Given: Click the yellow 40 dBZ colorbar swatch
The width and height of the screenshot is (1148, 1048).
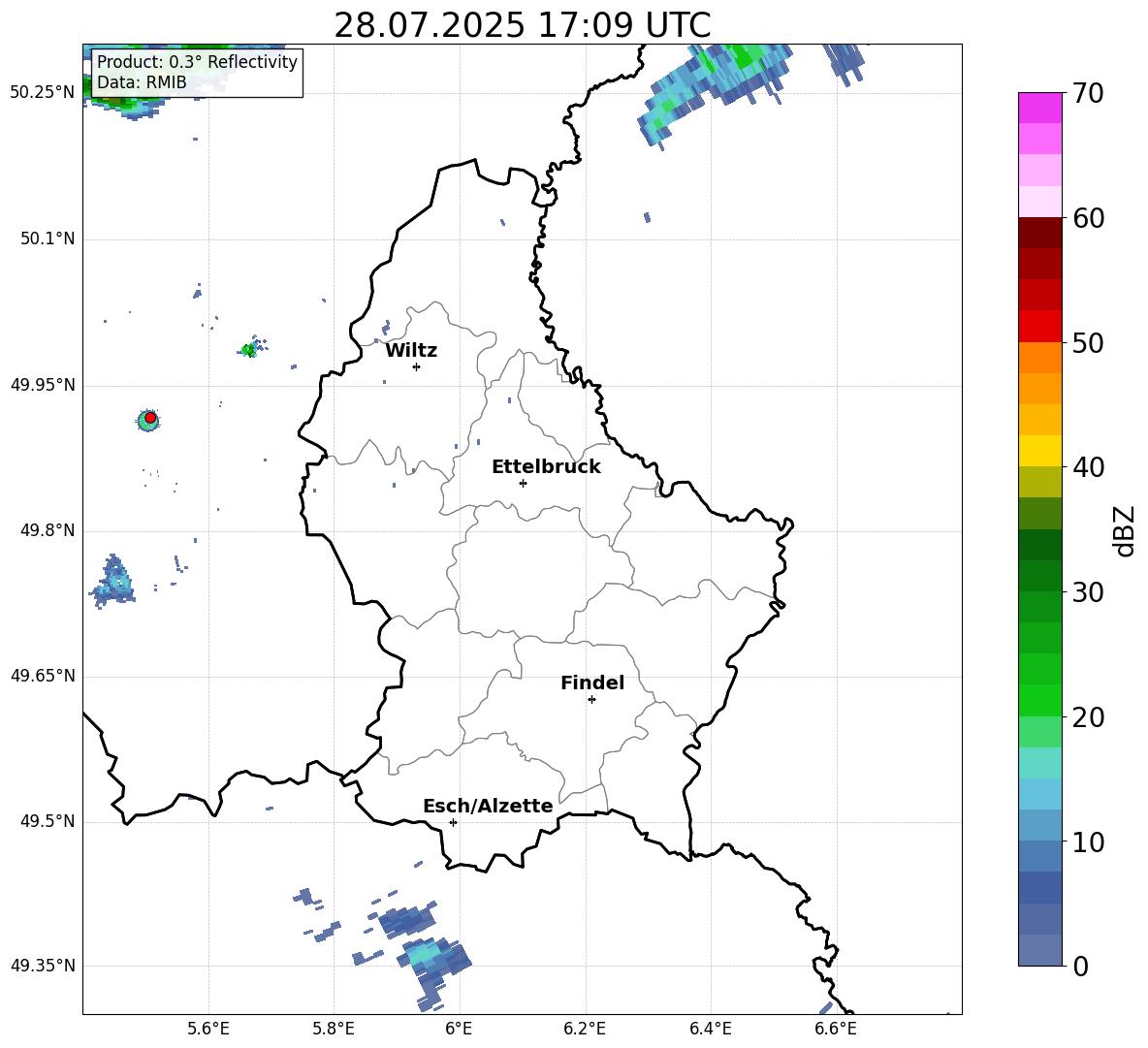Looking at the screenshot, I should pos(1039,451).
